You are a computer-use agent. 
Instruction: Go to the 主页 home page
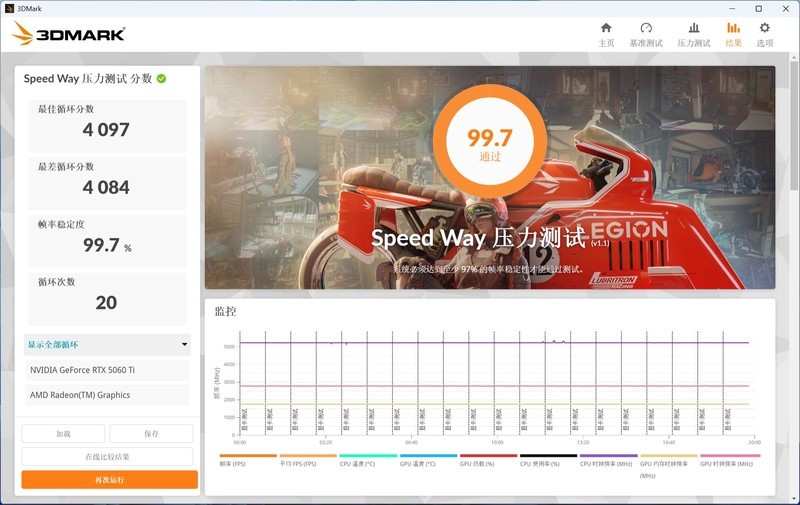(606, 35)
